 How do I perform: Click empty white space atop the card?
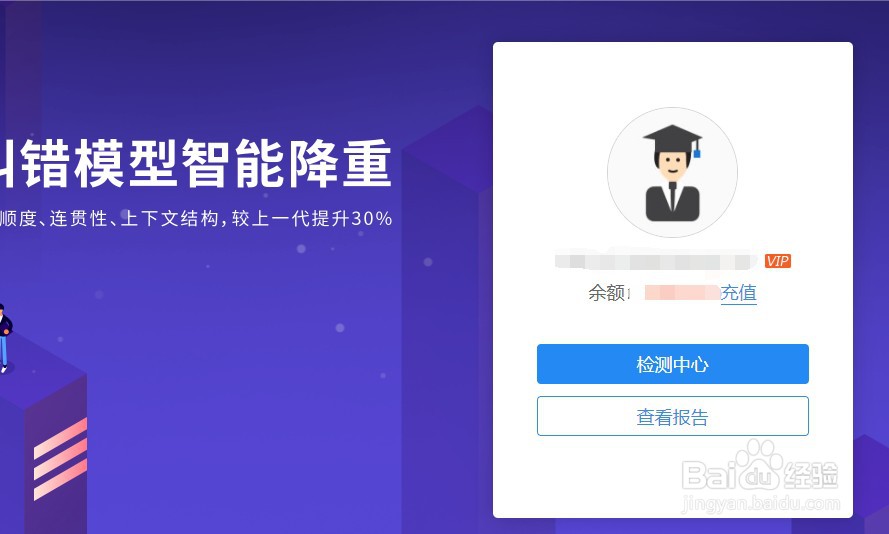(x=672, y=74)
